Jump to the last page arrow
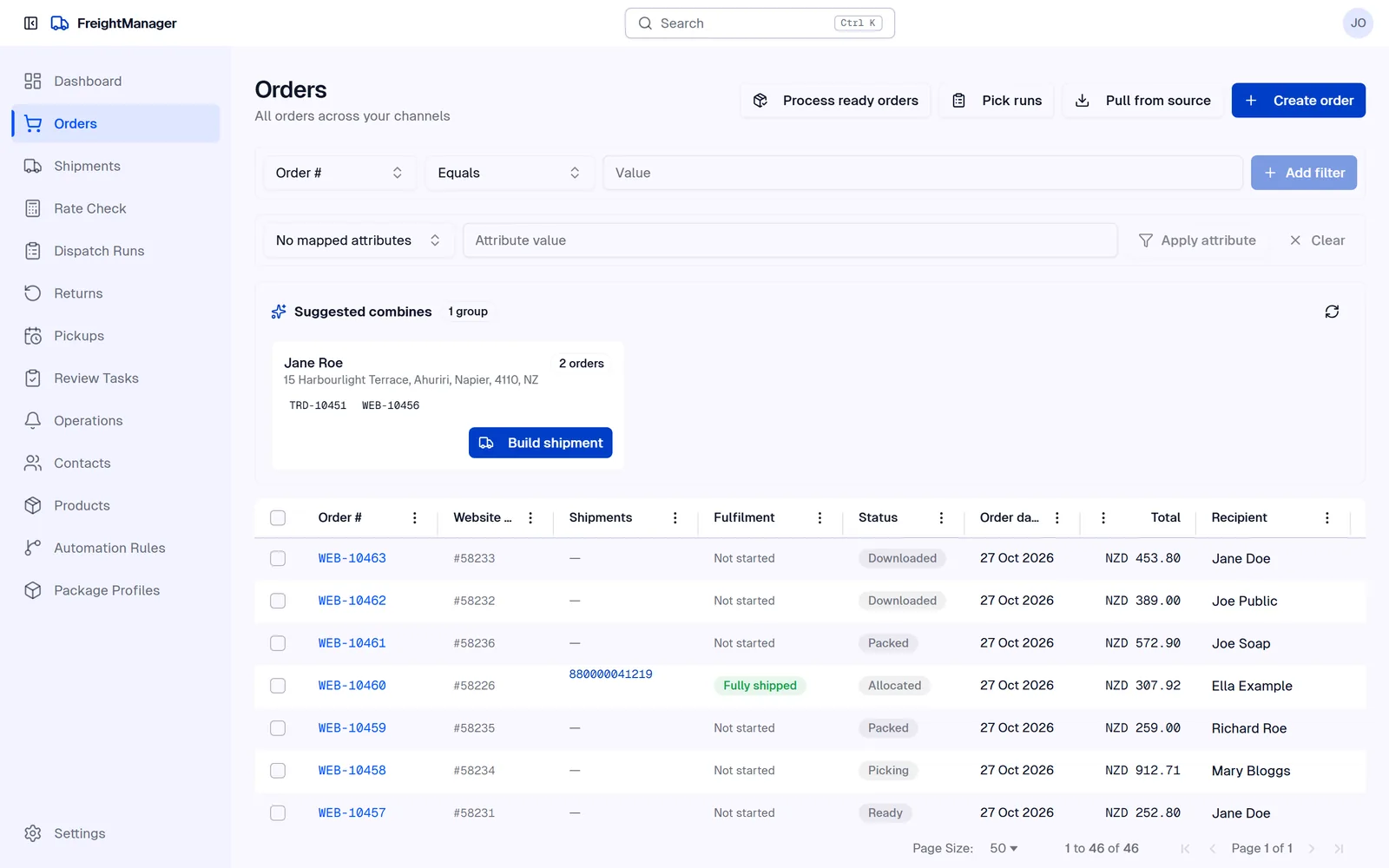Image resolution: width=1389 pixels, height=868 pixels. [1339, 849]
